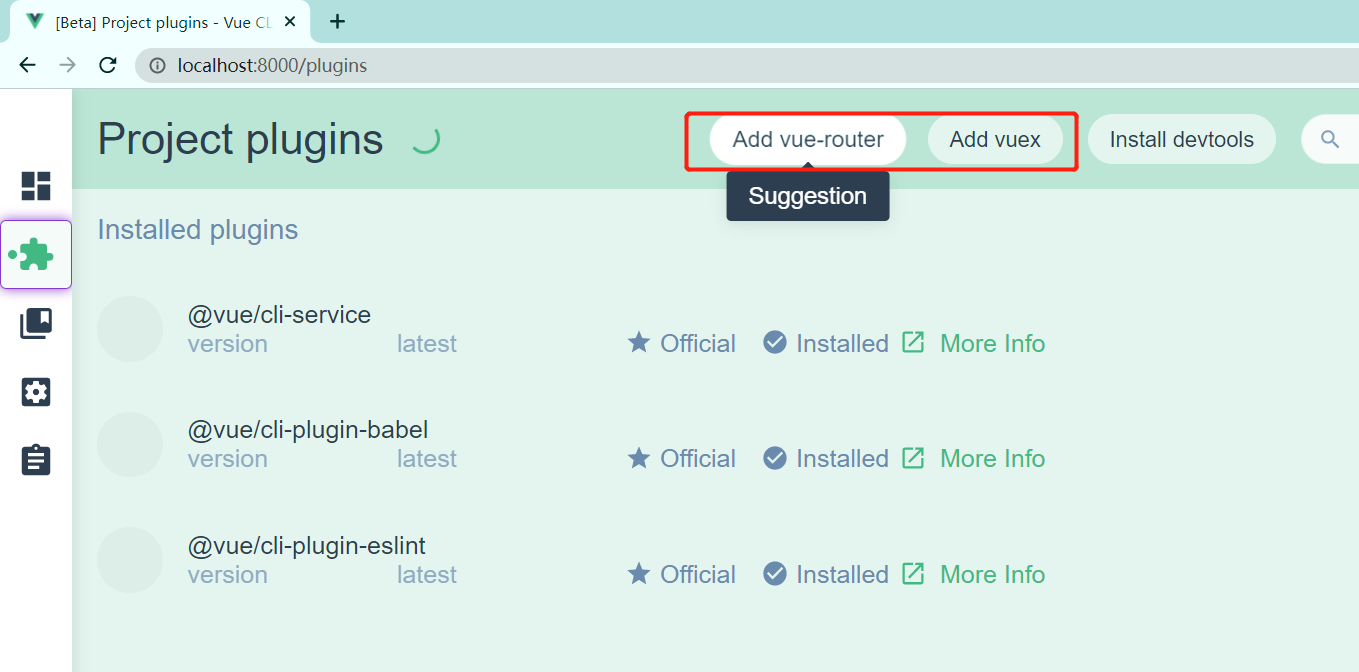Screen dimensions: 1359x672
Task: Open the Configuration gear sidebar icon
Action: [x=36, y=392]
